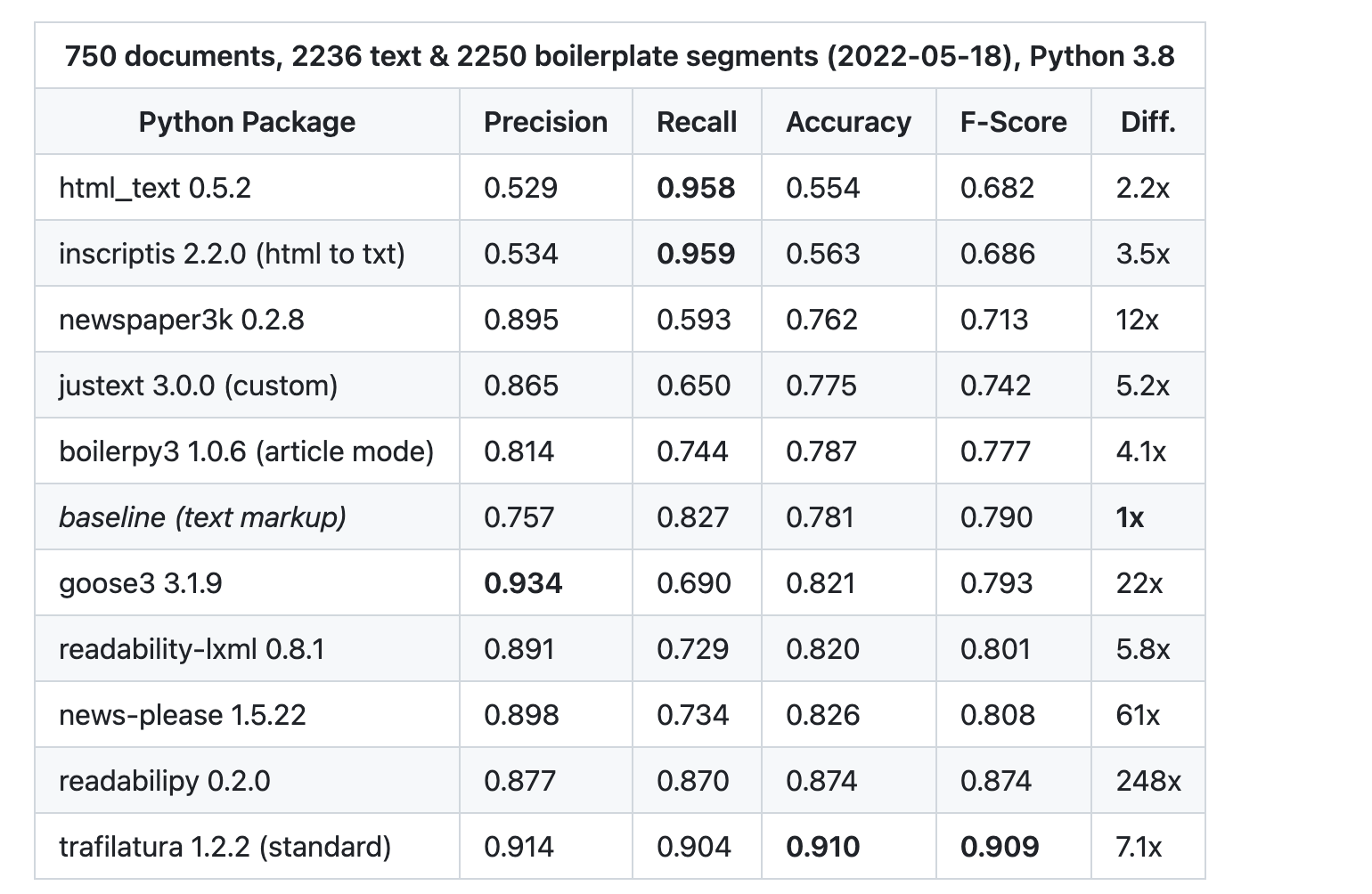Click the Precision column header

tap(545, 122)
